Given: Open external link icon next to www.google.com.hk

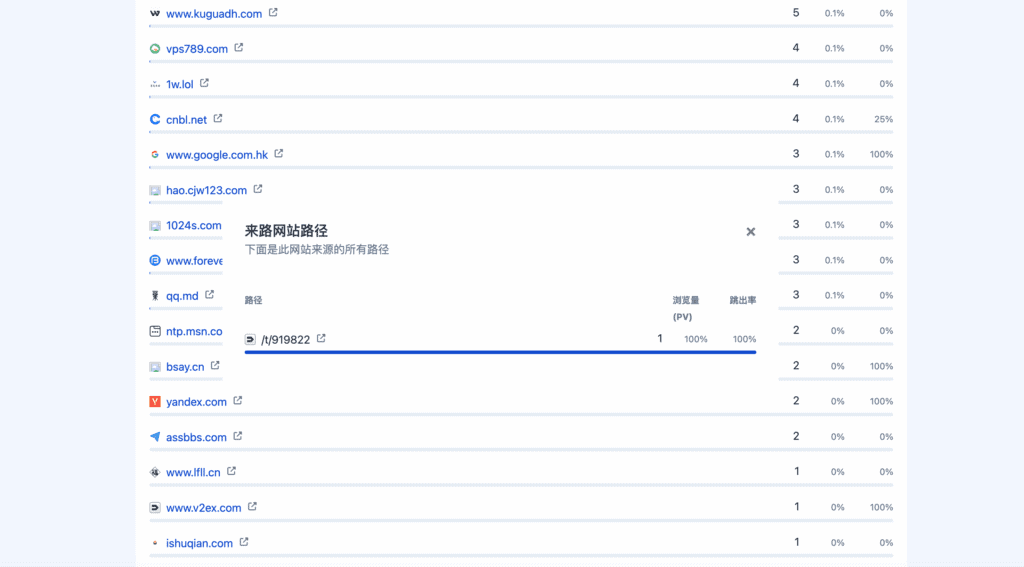Looking at the screenshot, I should pos(279,154).
